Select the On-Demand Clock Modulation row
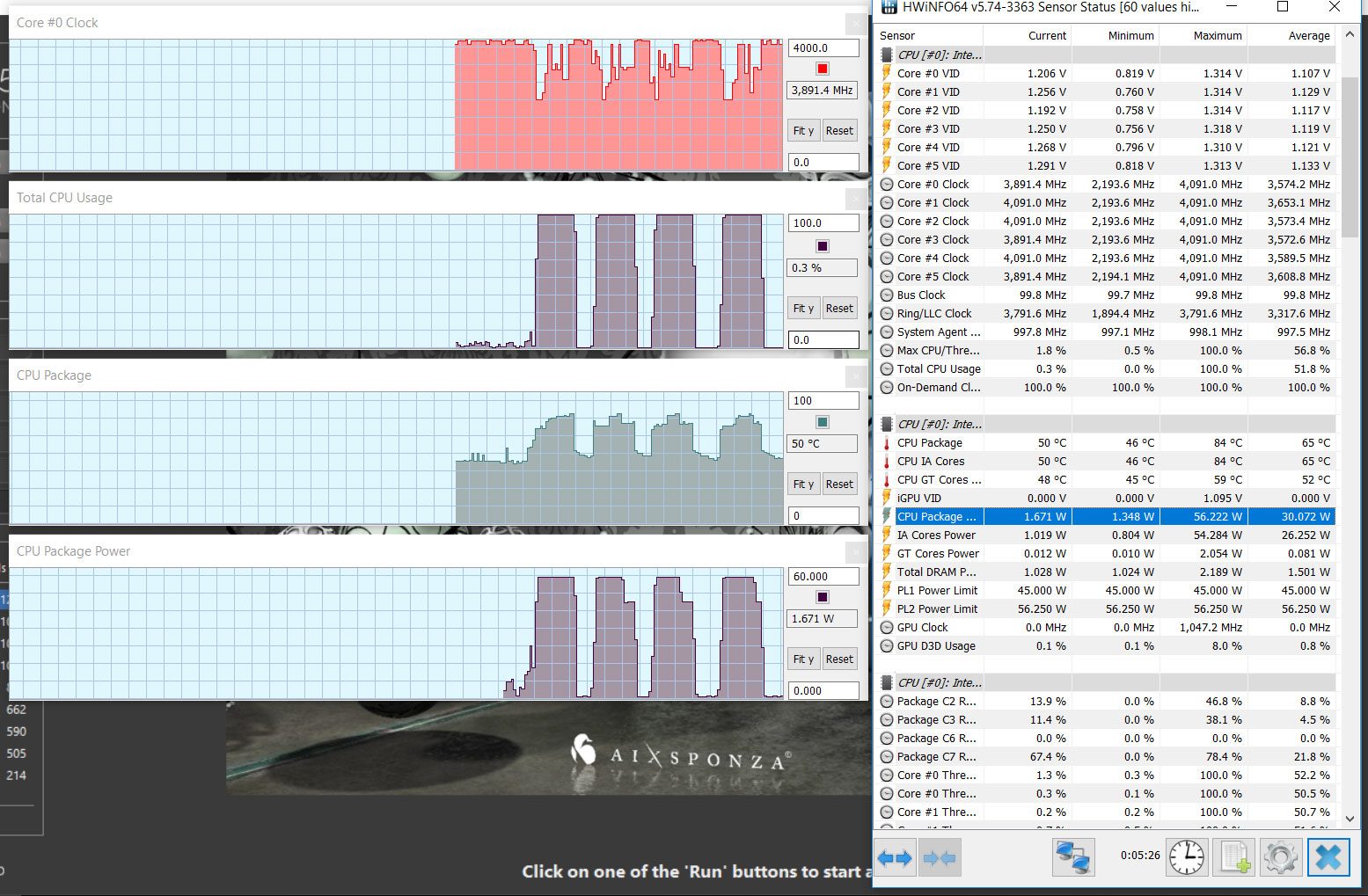This screenshot has width=1368, height=896. pos(1106,388)
